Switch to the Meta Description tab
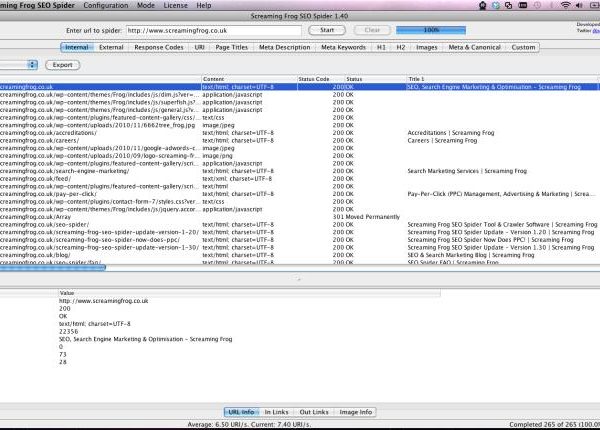The height and width of the screenshot is (430, 600). point(284,47)
